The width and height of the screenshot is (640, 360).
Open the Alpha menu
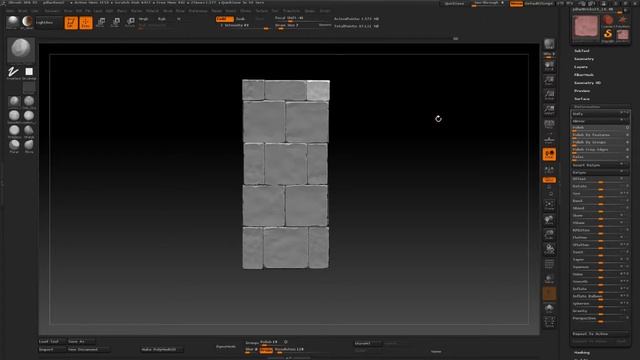coord(10,11)
